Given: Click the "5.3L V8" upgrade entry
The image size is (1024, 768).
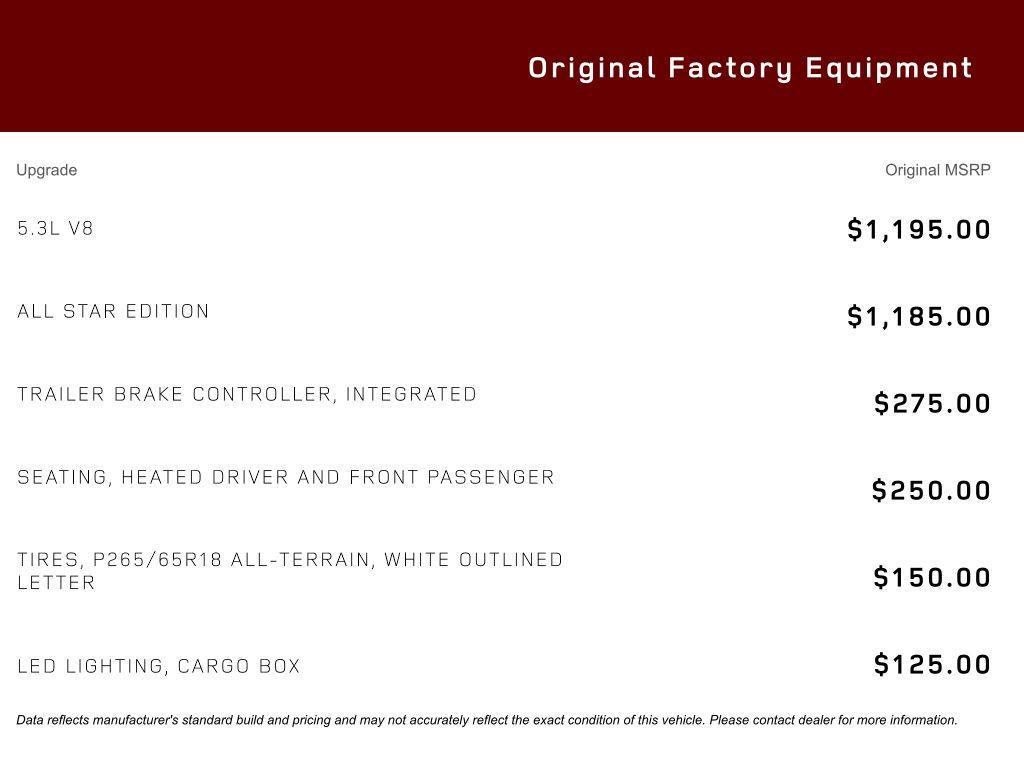Looking at the screenshot, I should coord(55,228).
